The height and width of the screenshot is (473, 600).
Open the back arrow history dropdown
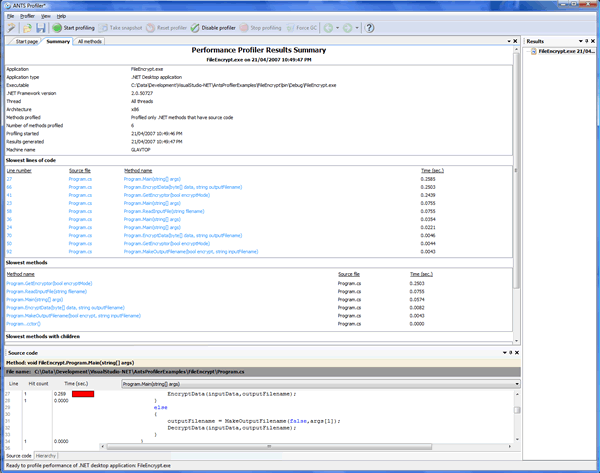point(337,28)
